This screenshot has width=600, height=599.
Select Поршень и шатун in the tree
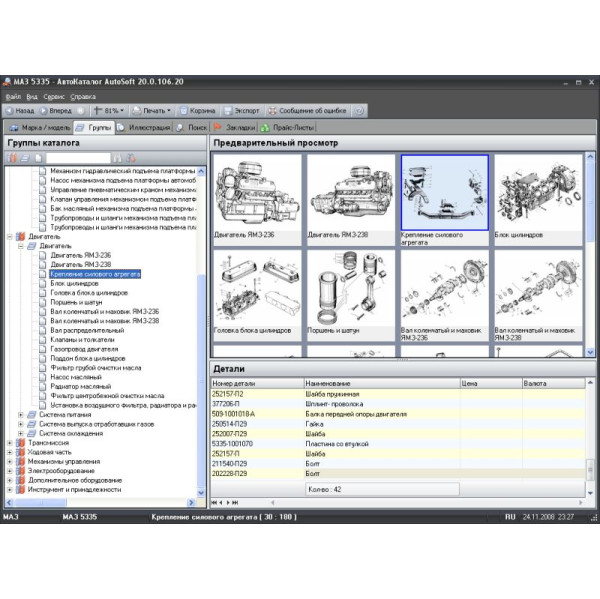click(75, 302)
